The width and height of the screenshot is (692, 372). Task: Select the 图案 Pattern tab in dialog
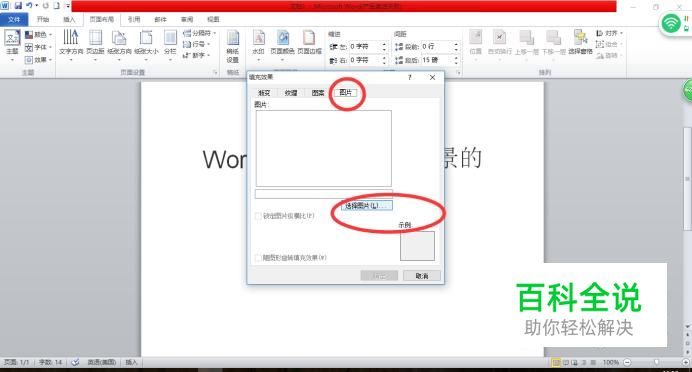318,93
